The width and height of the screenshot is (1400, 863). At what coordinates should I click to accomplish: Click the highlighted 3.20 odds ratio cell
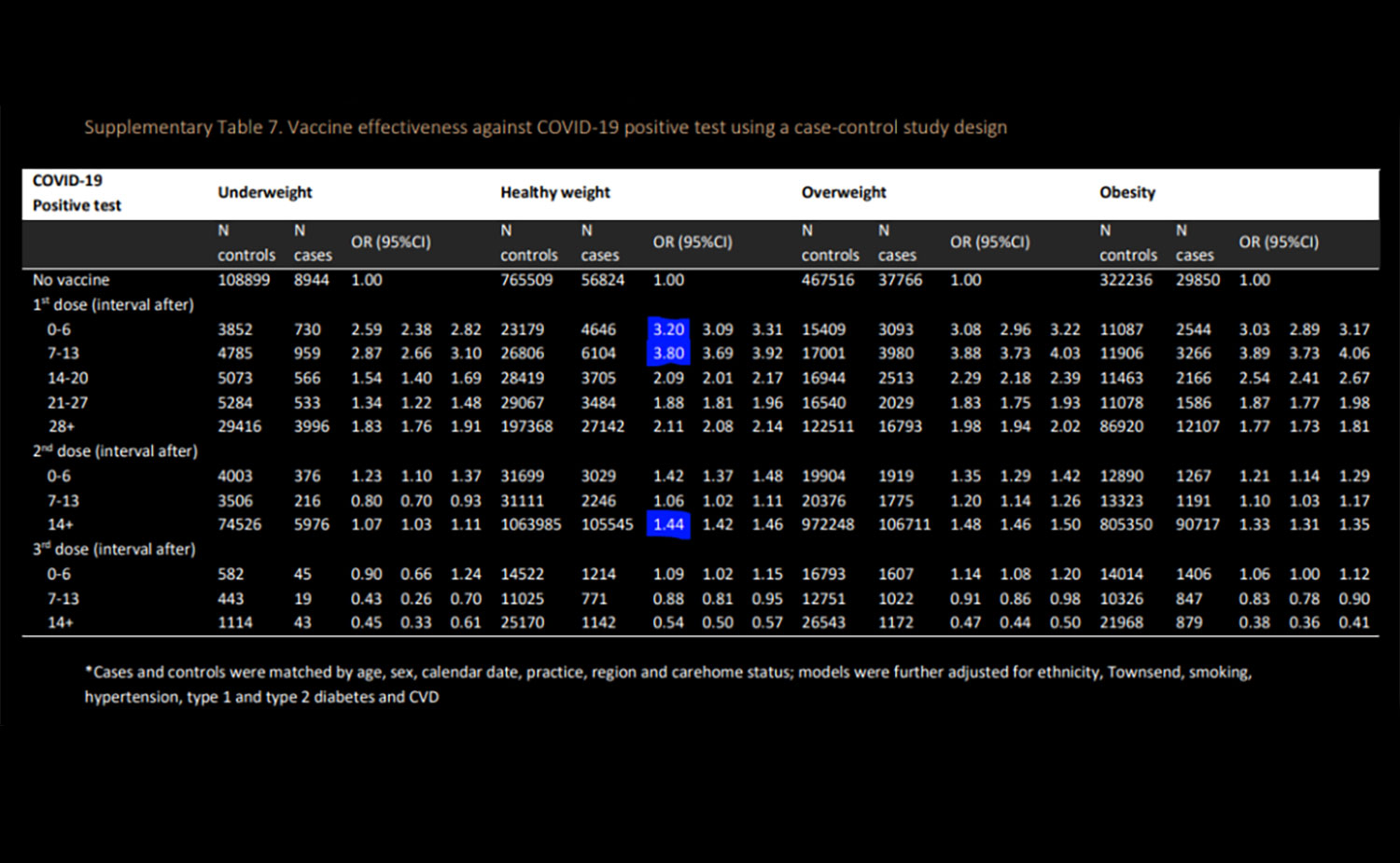[668, 329]
